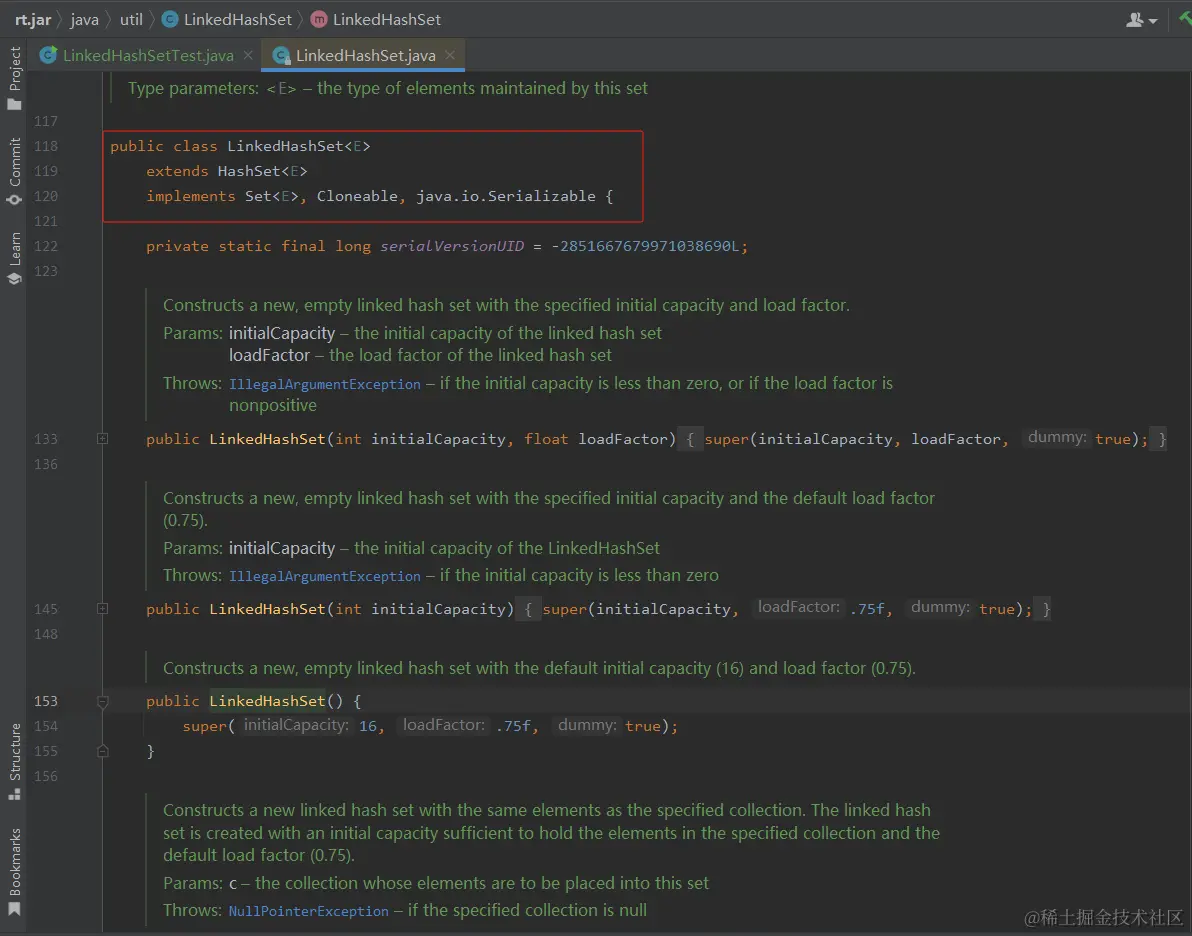The height and width of the screenshot is (936, 1192).
Task: Open the first IllegalArgumentException doc link
Action: coord(325,384)
